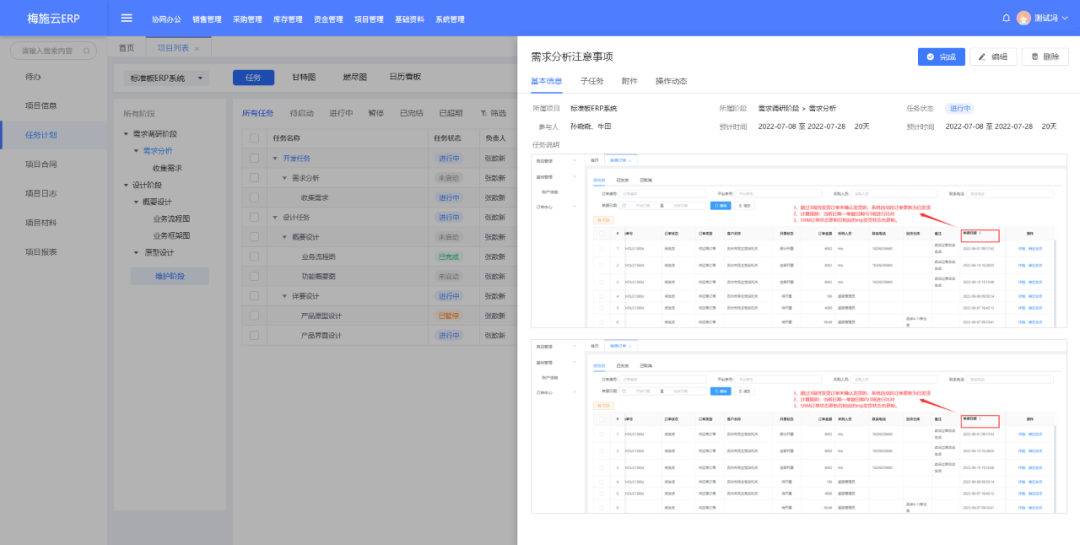
Task: Check the box for the 开发任务 row
Action: pyautogui.click(x=254, y=158)
